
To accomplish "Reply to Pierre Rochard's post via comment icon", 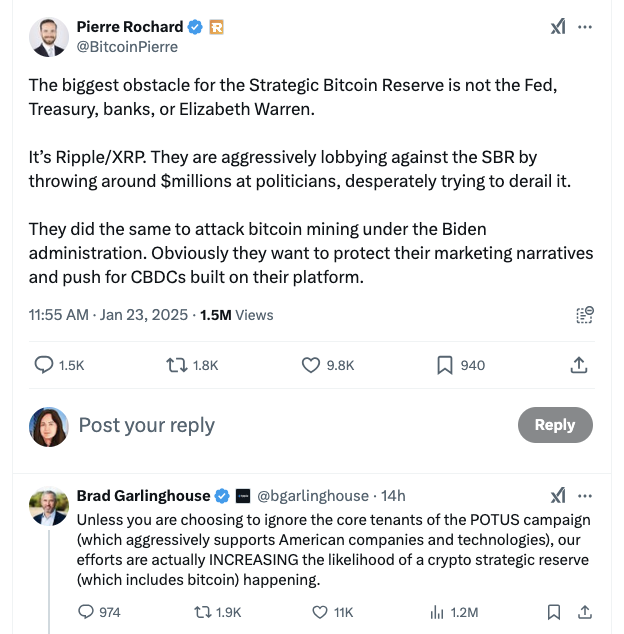I will [x=44, y=365].
